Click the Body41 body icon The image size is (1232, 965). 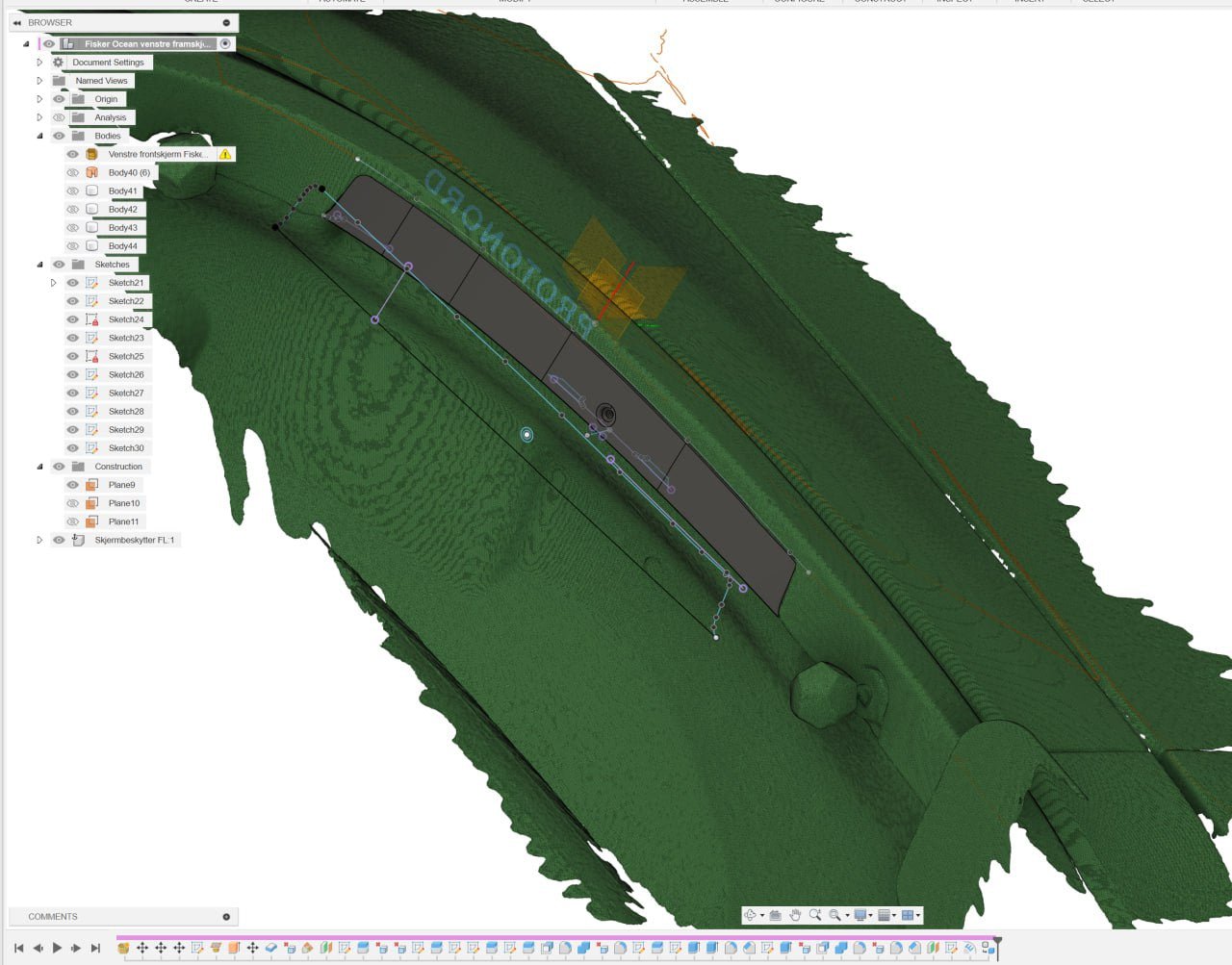(92, 190)
